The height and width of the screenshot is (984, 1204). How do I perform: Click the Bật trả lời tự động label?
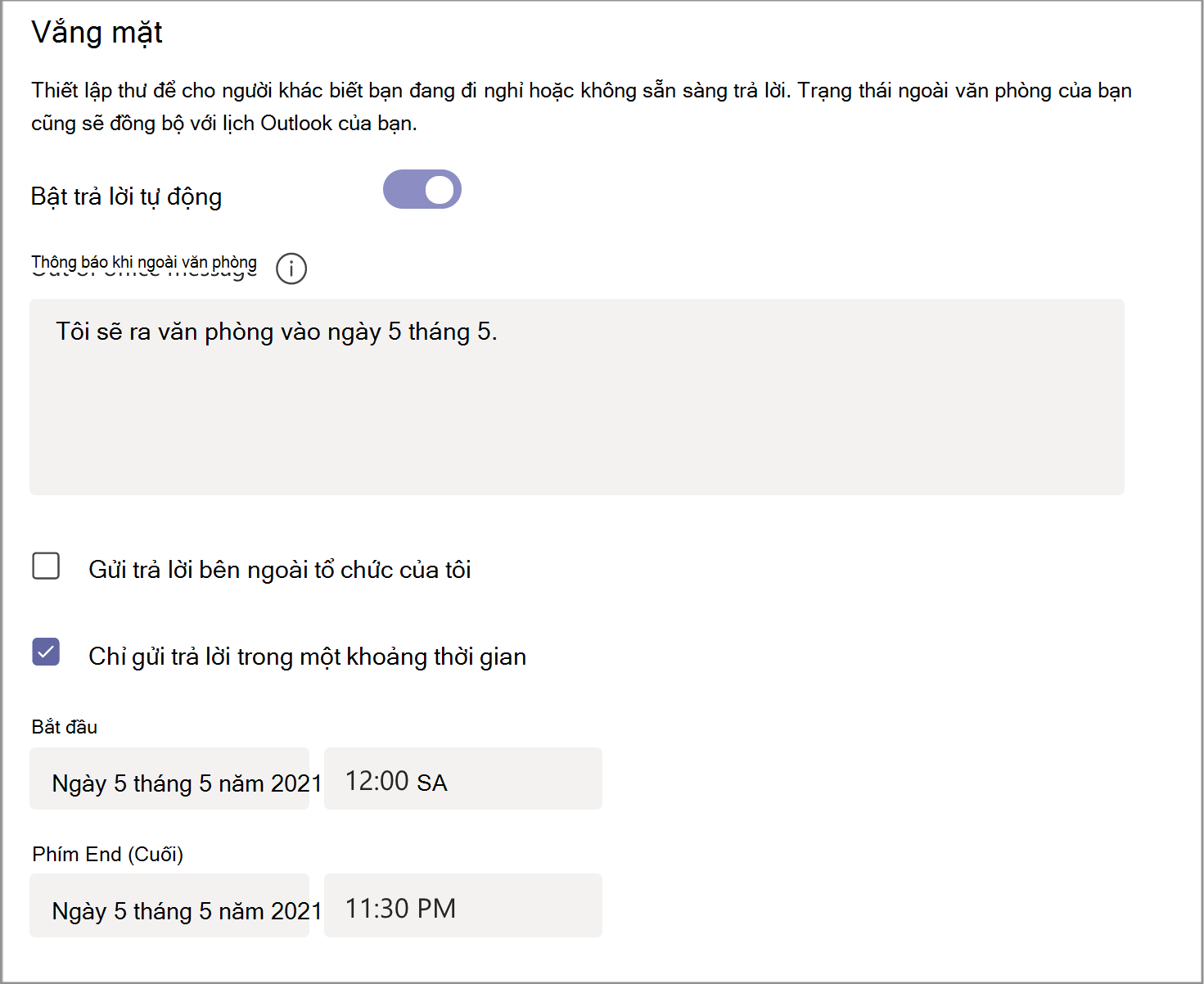(127, 196)
